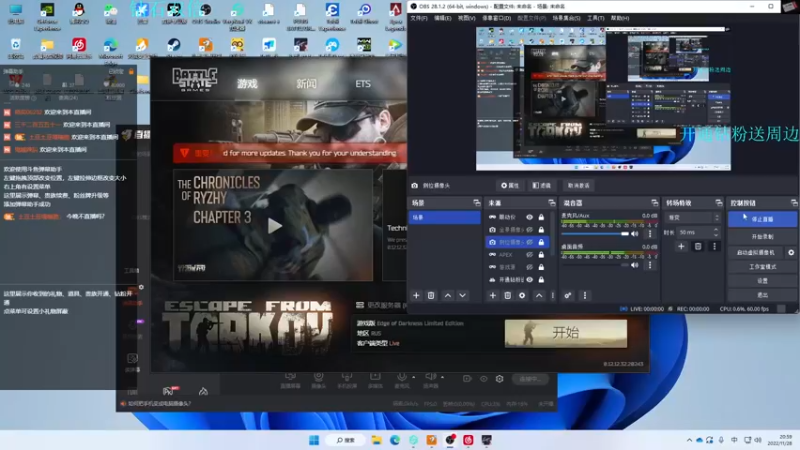The height and width of the screenshot is (450, 800).
Task: Open 麦克风/Aux three-dot options menu
Action: 649,234
